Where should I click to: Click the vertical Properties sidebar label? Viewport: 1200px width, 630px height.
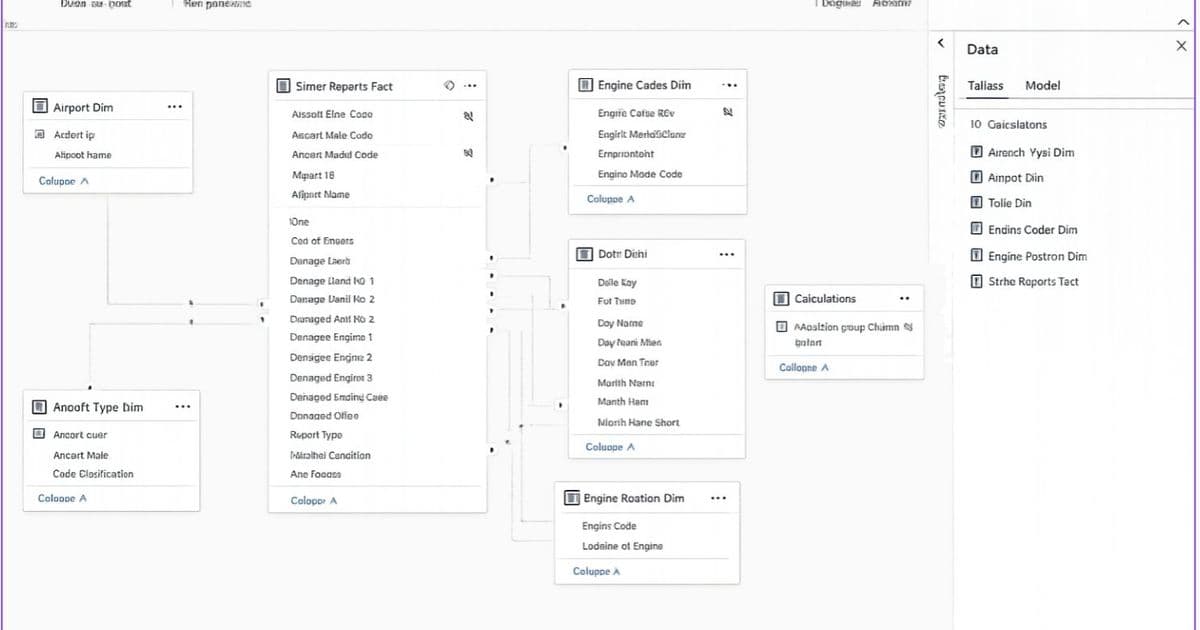coord(940,110)
